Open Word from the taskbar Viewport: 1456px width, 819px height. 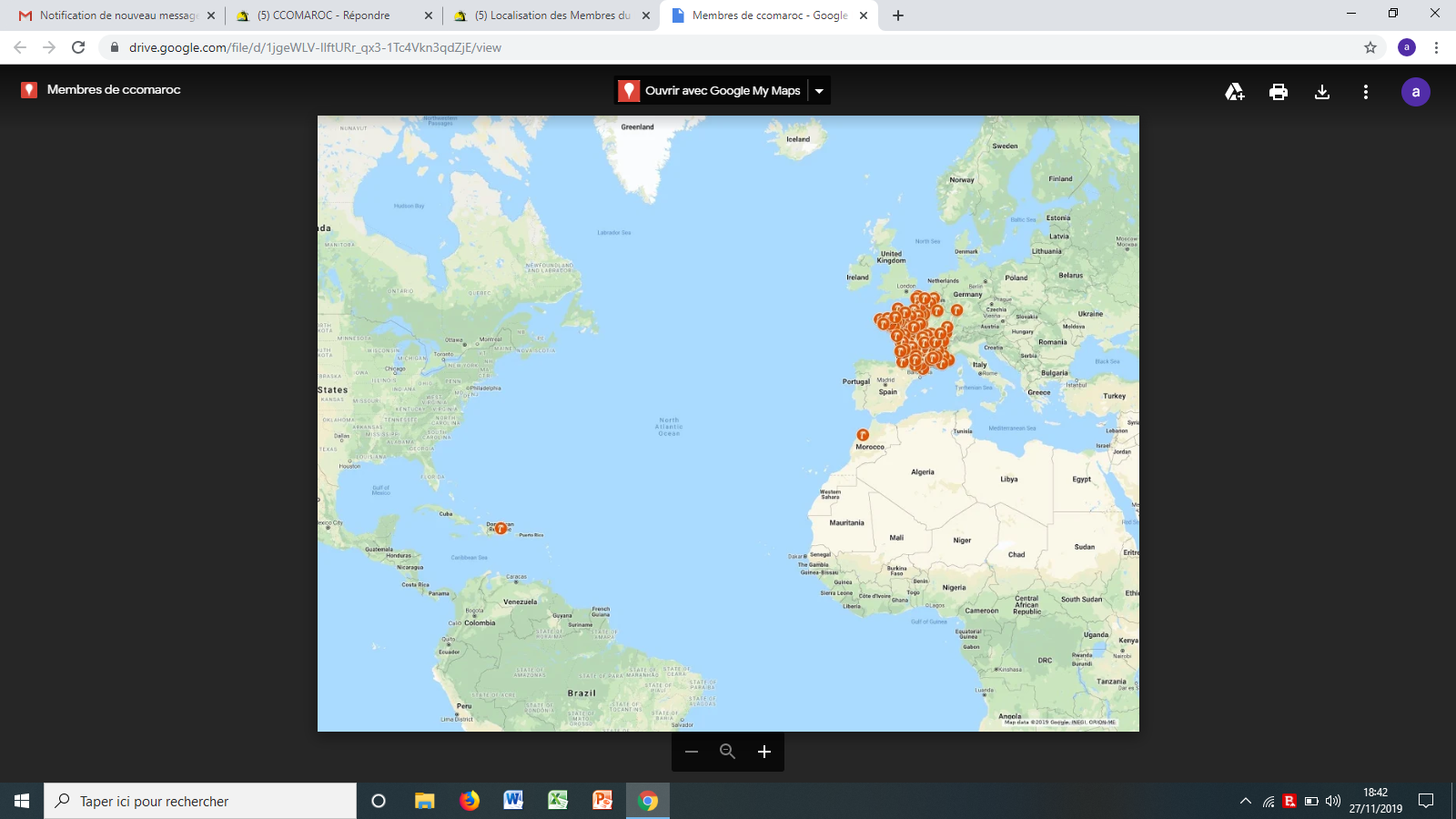point(513,801)
